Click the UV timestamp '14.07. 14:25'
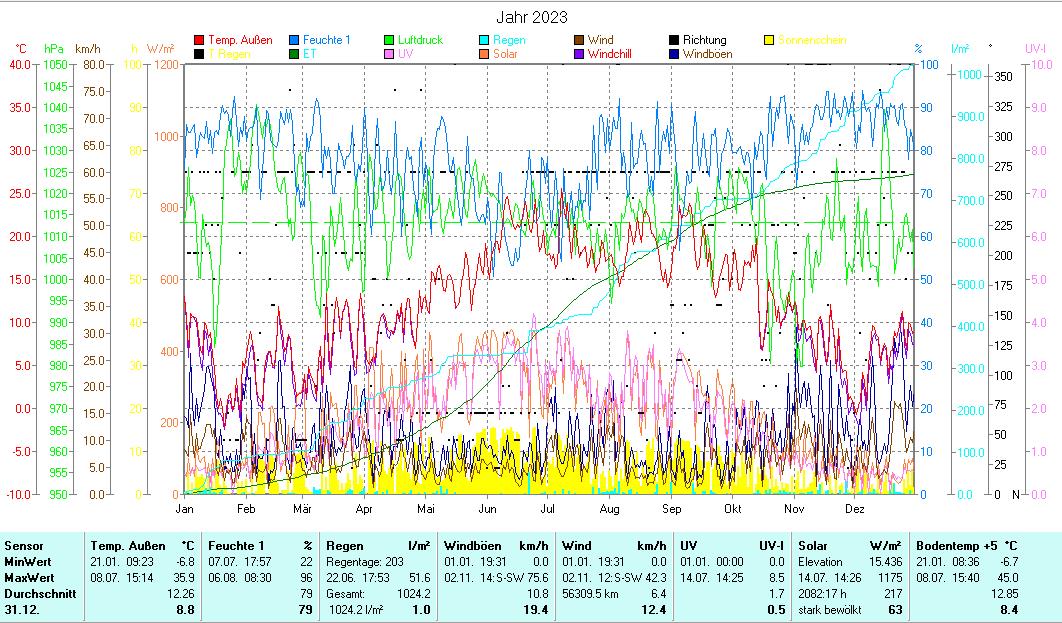Image resolution: width=1062 pixels, height=623 pixels. 712,578
